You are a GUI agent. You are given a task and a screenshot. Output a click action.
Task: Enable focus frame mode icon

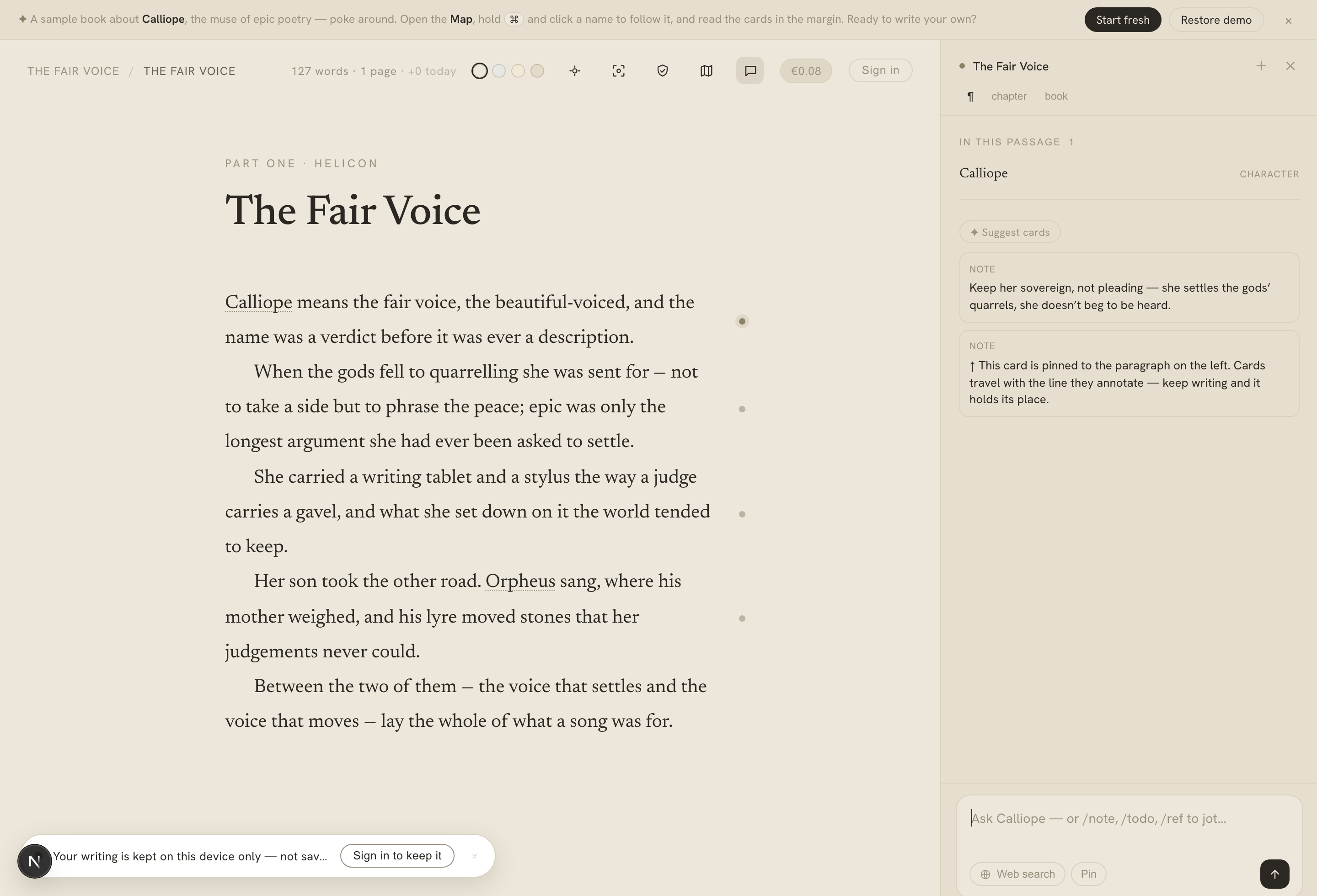point(619,71)
